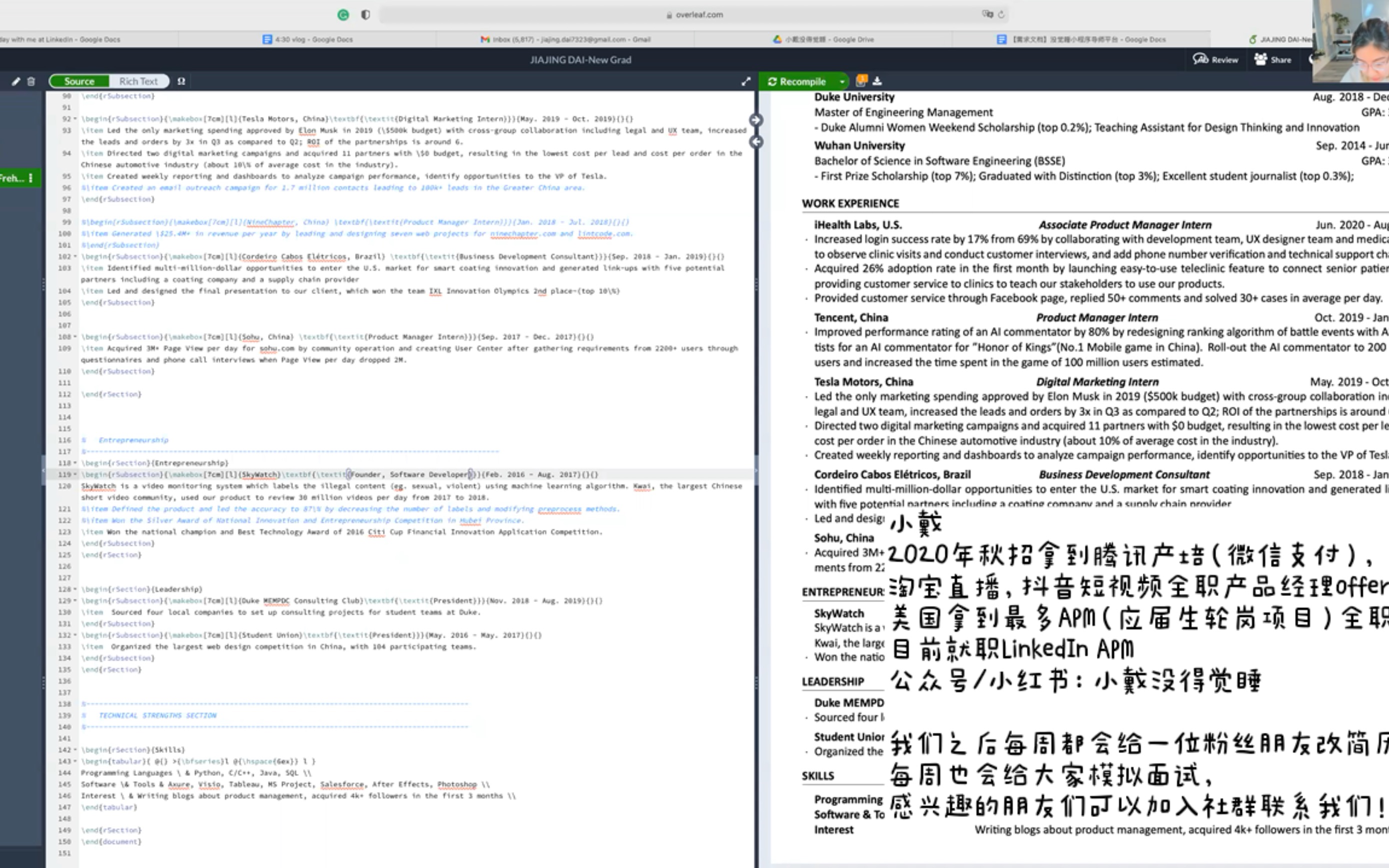The image size is (1389, 868).
Task: Click line number 119 in the editor gutter
Action: (65, 475)
